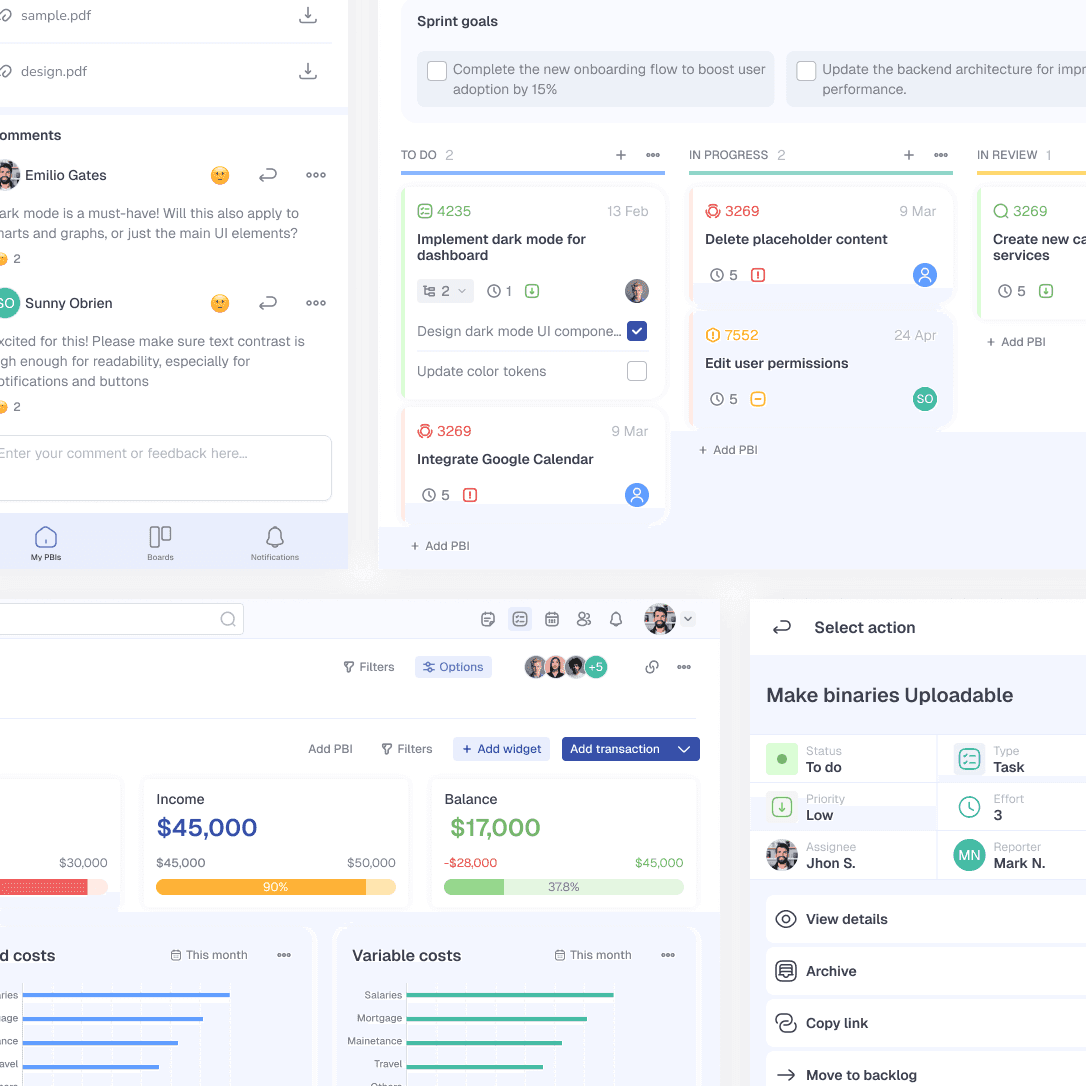1086x1086 pixels.
Task: Expand subtasks dropdown on card 4235
Action: pyautogui.click(x=445, y=291)
